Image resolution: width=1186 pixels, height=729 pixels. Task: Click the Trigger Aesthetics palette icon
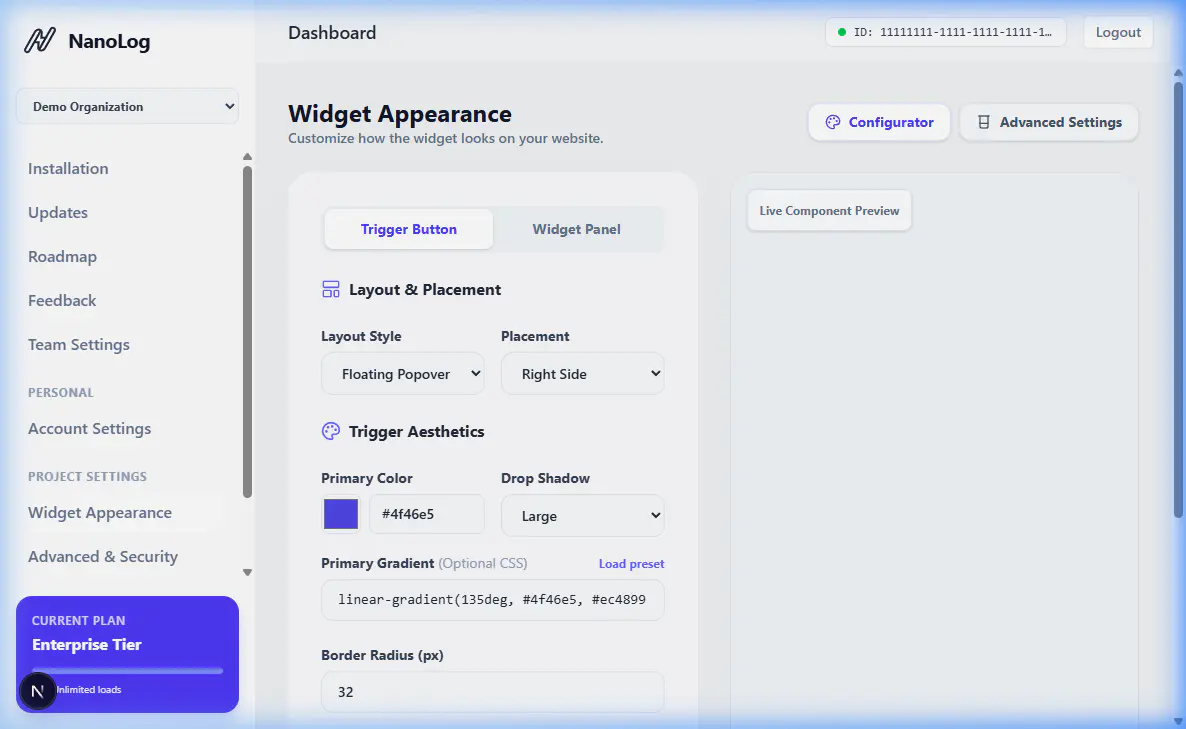331,431
